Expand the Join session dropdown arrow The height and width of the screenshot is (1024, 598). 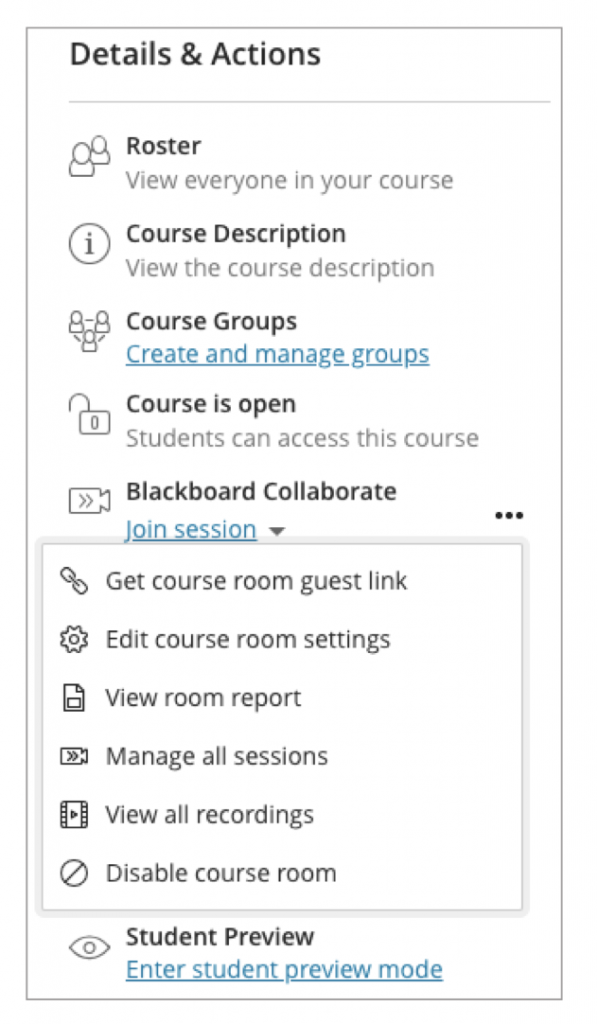point(277,531)
